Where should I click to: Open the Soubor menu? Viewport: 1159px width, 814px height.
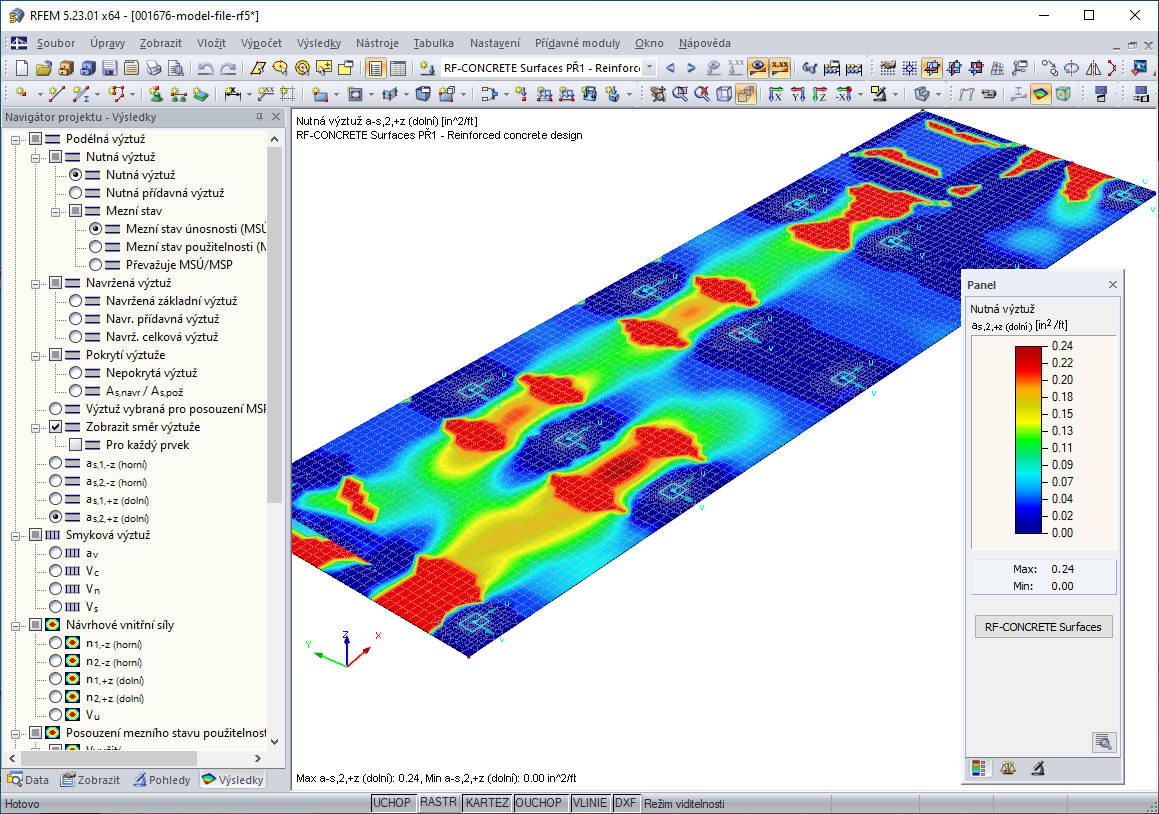coord(56,43)
